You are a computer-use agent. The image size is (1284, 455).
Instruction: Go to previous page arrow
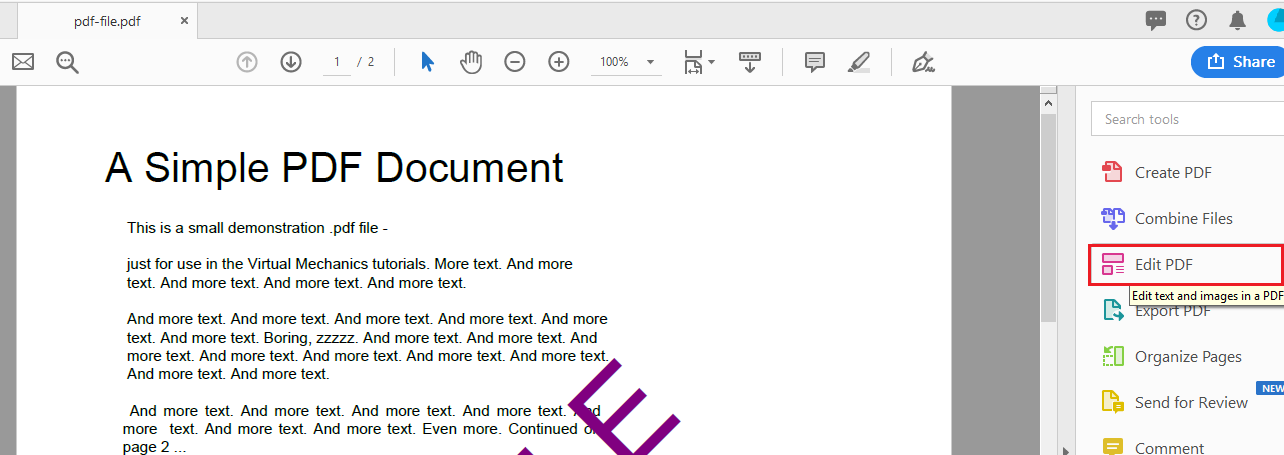point(247,62)
